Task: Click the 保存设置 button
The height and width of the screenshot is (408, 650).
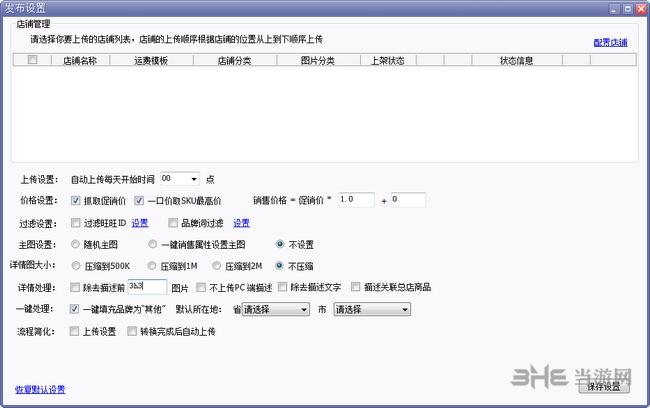Action: pos(604,386)
